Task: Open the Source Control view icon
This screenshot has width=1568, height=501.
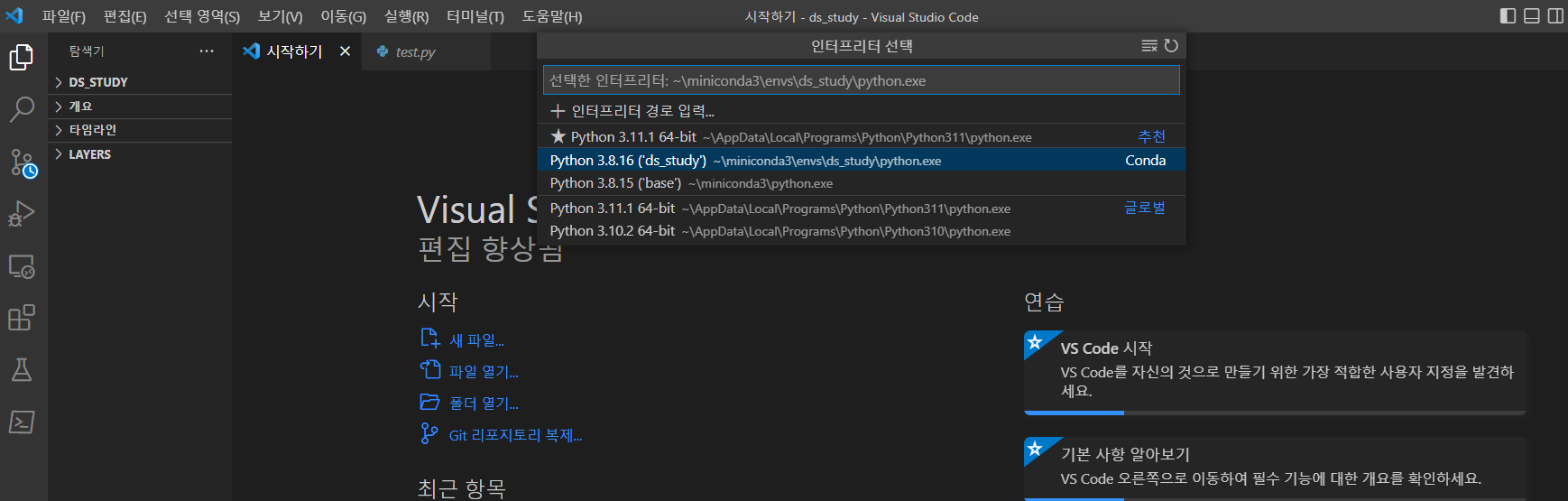Action: coord(23,162)
